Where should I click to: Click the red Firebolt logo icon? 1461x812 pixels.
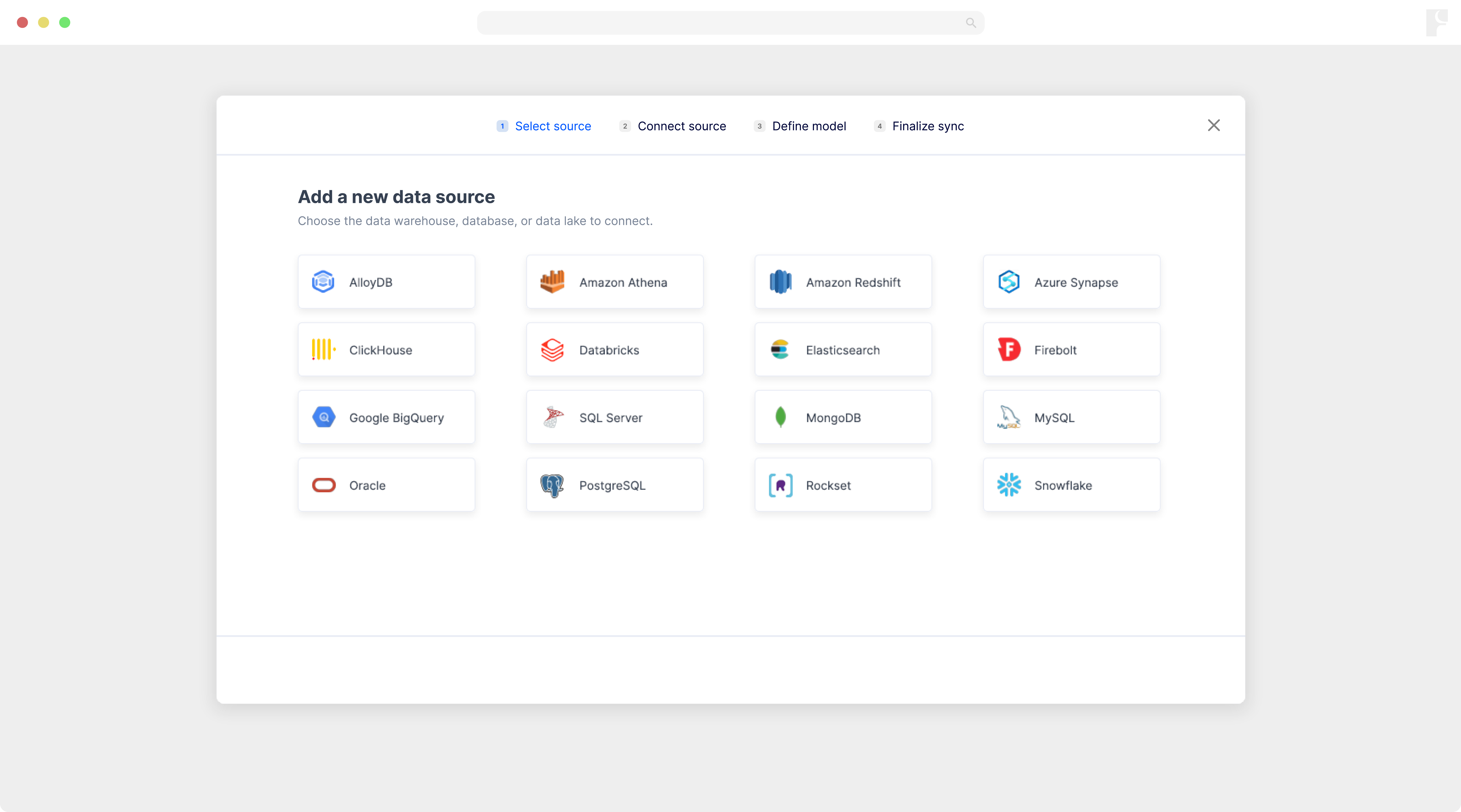(1009, 349)
